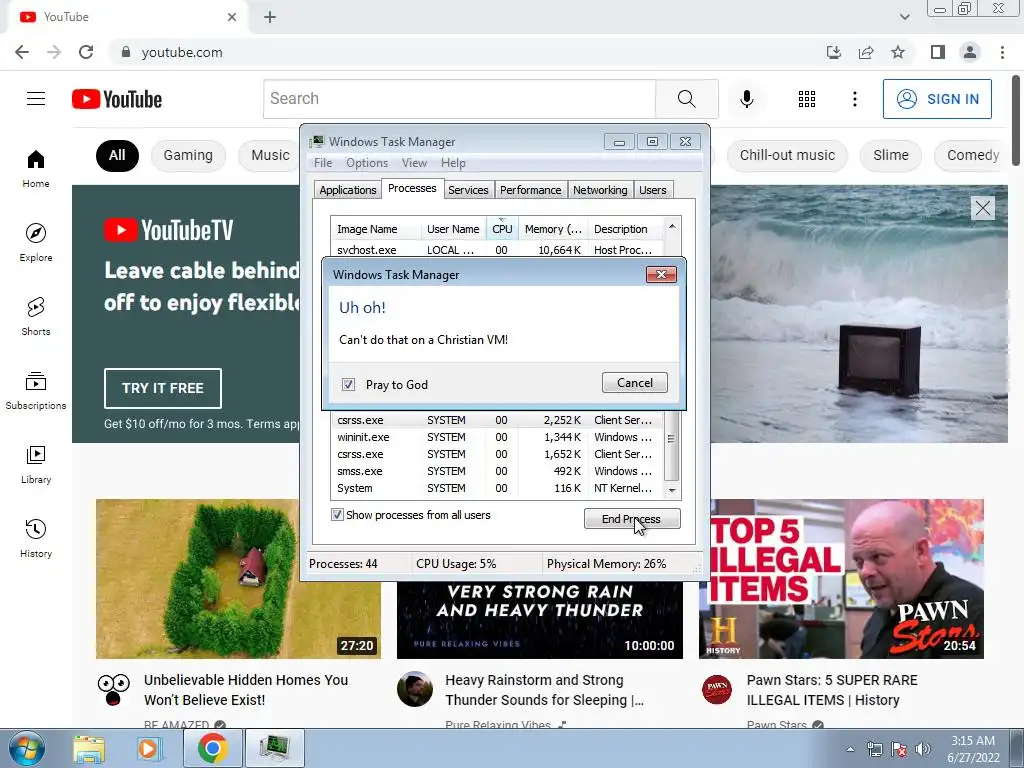The width and height of the screenshot is (1024, 768).
Task: Click the YouTube logo
Action: pos(117,99)
